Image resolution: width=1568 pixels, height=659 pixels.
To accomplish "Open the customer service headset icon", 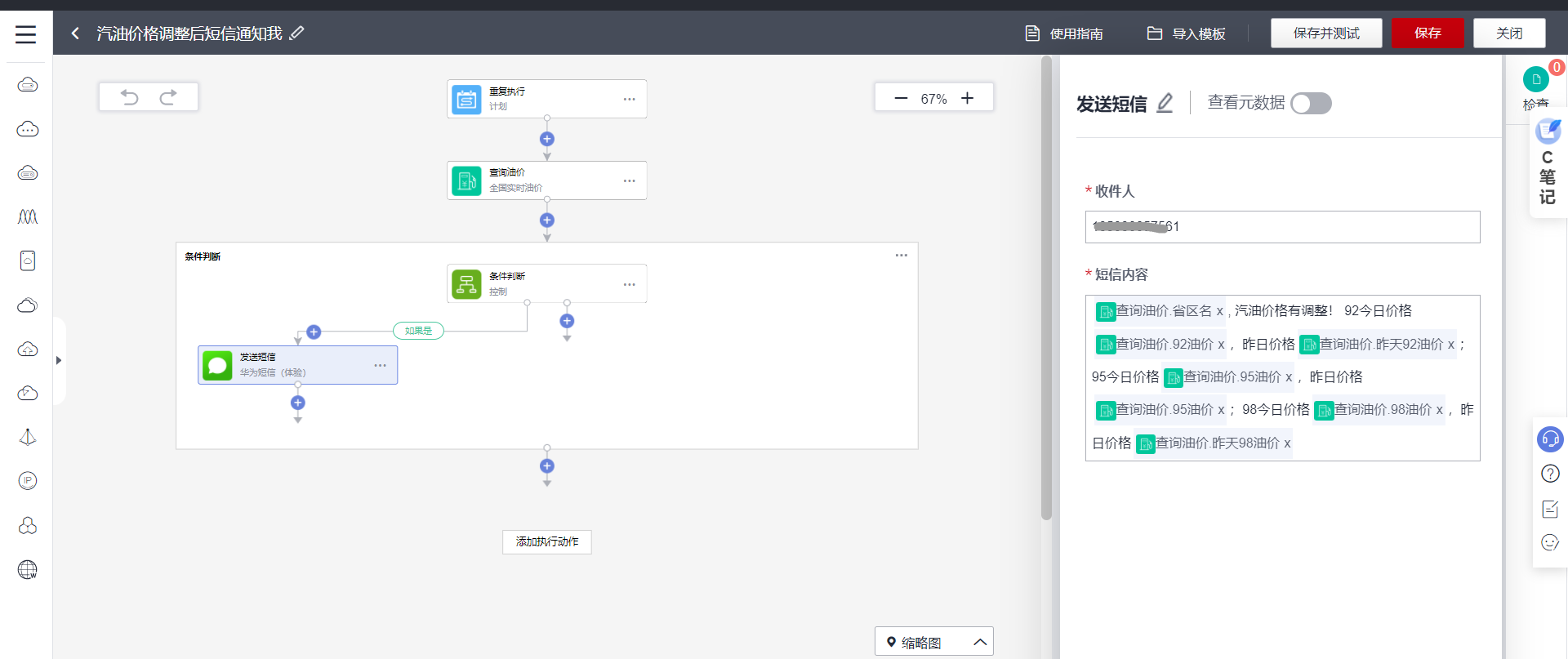I will (x=1549, y=439).
